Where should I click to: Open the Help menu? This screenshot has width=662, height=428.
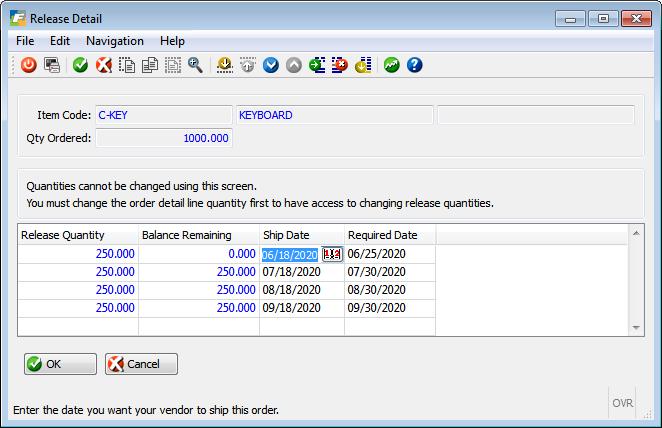point(172,41)
